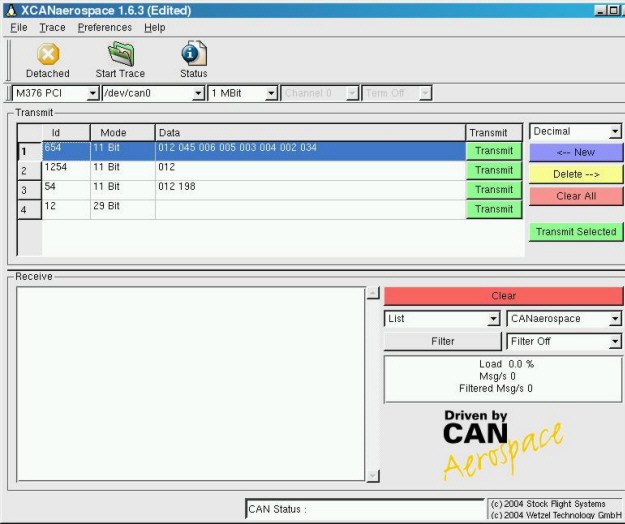
Task: Select the Data cell of row 1254
Action: click(310, 170)
